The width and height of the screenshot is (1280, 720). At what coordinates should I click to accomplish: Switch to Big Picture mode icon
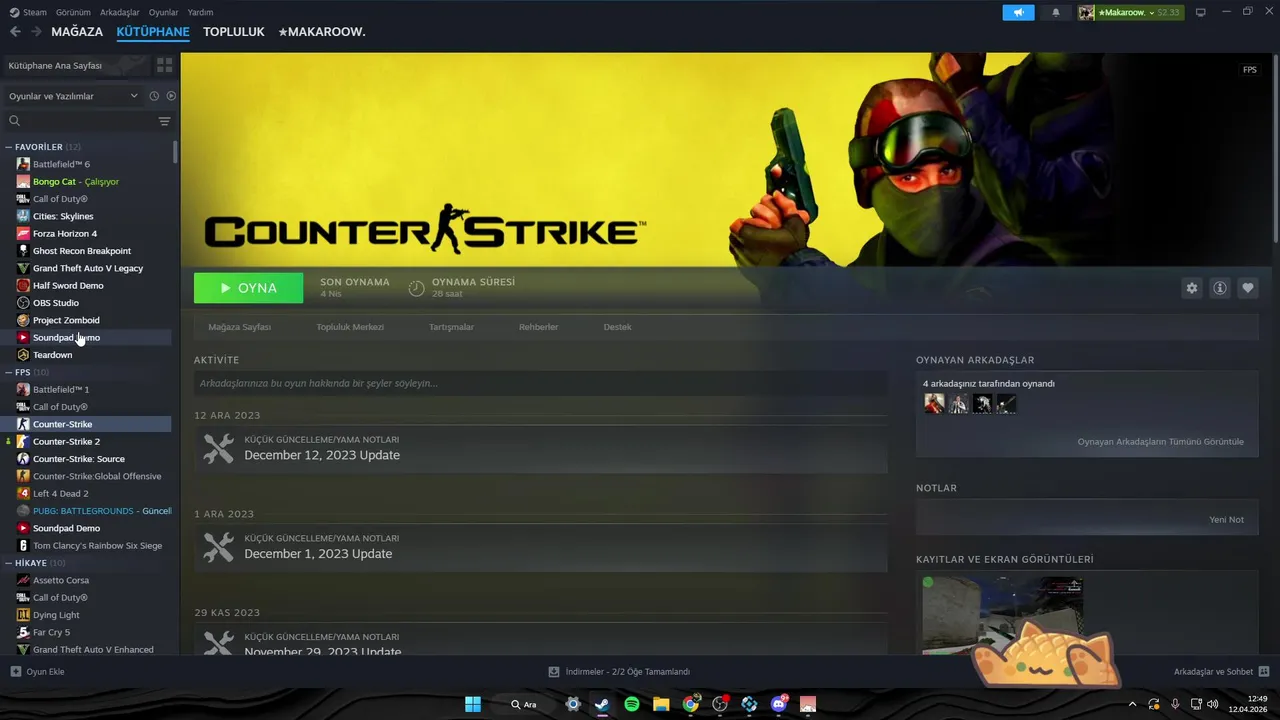click(1201, 12)
